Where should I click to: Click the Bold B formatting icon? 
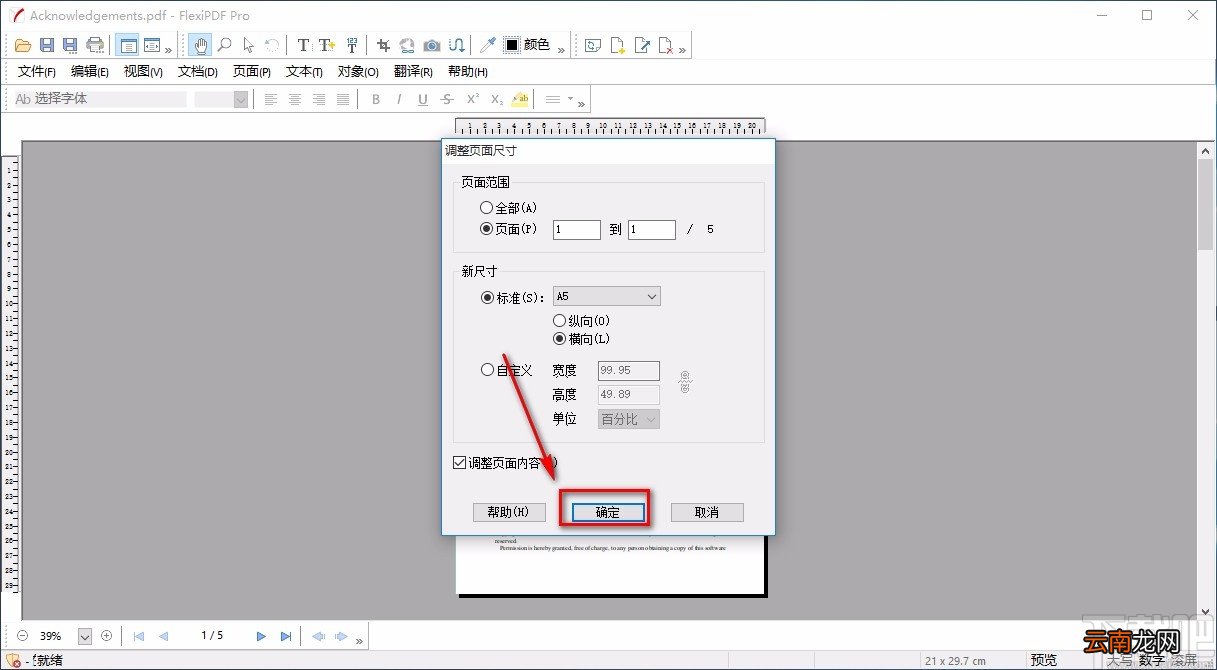tap(376, 99)
